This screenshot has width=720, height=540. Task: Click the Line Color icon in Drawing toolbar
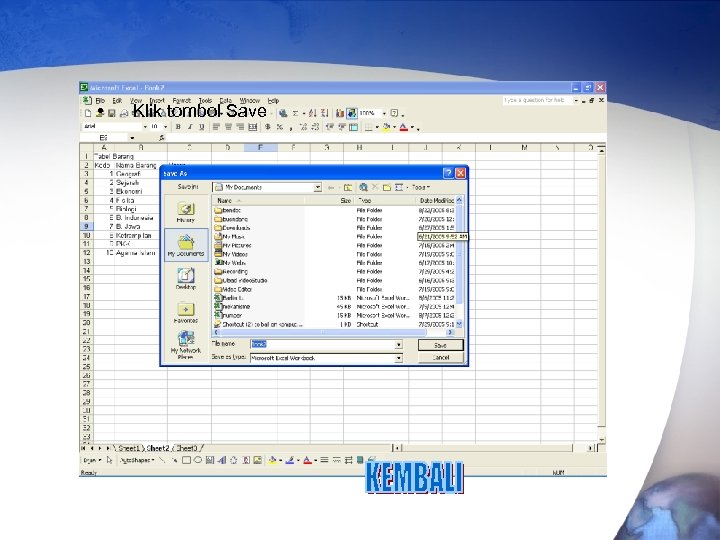pos(290,460)
